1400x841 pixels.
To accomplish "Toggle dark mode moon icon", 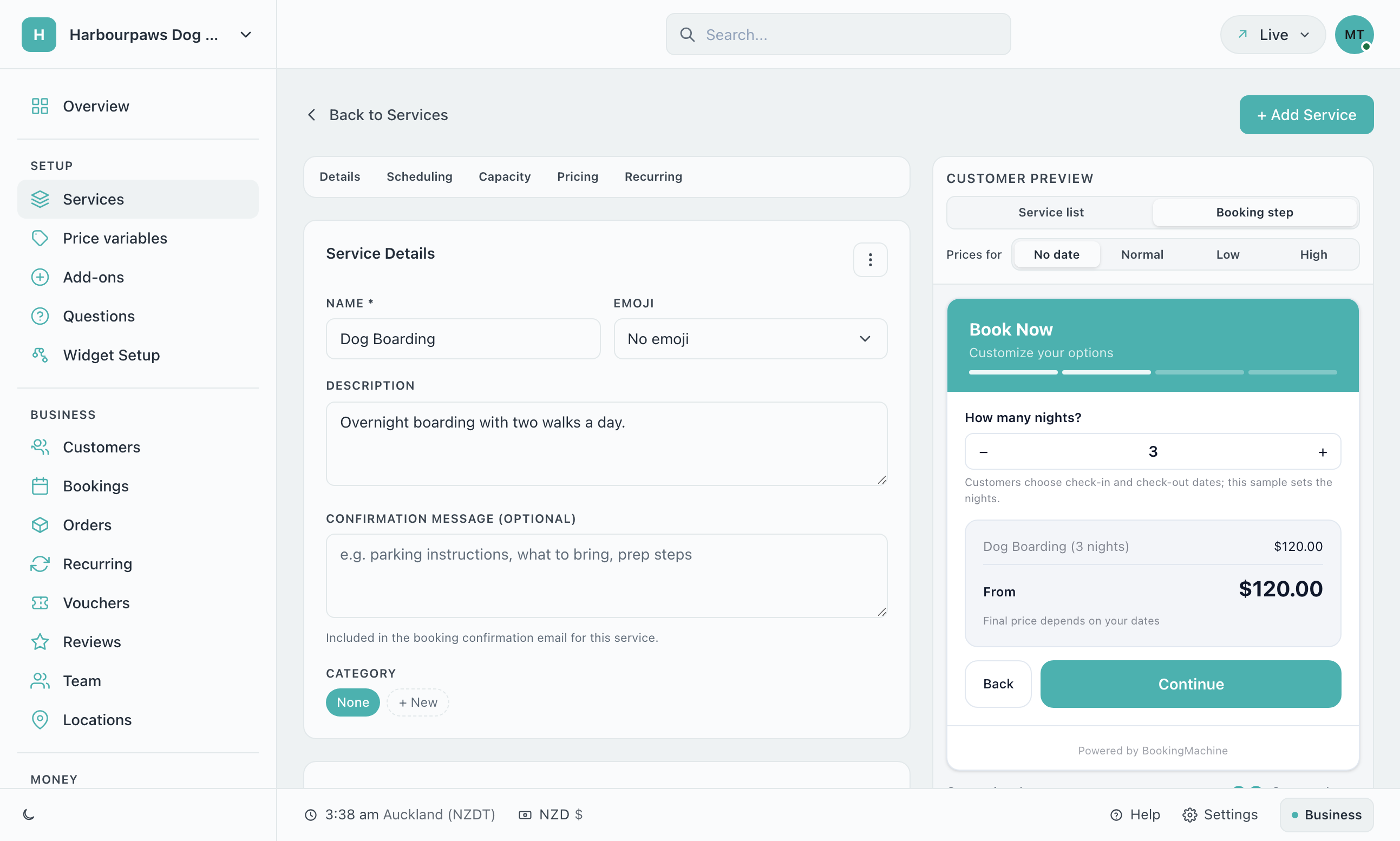I will (x=29, y=814).
